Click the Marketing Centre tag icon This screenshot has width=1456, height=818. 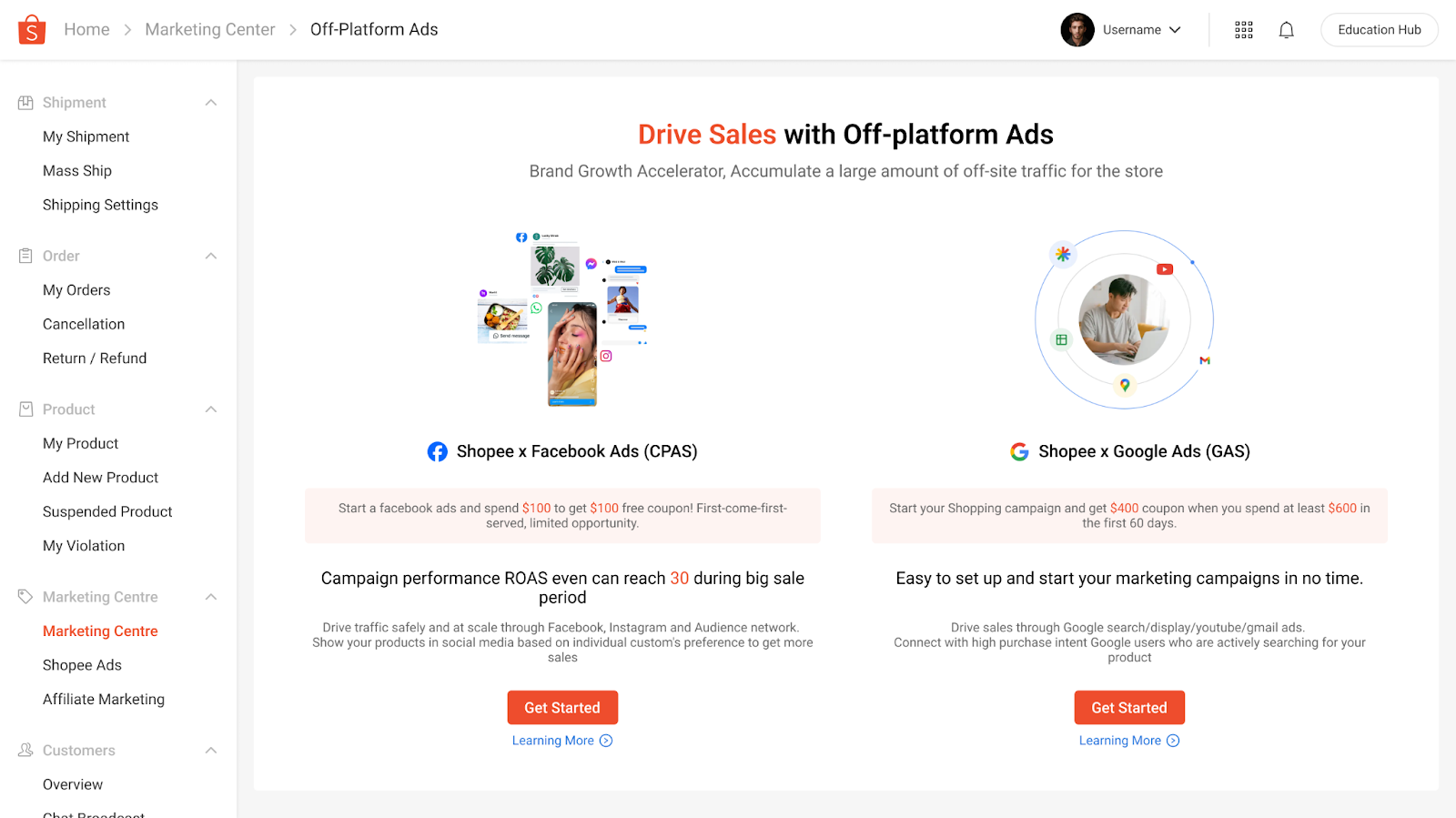click(25, 596)
